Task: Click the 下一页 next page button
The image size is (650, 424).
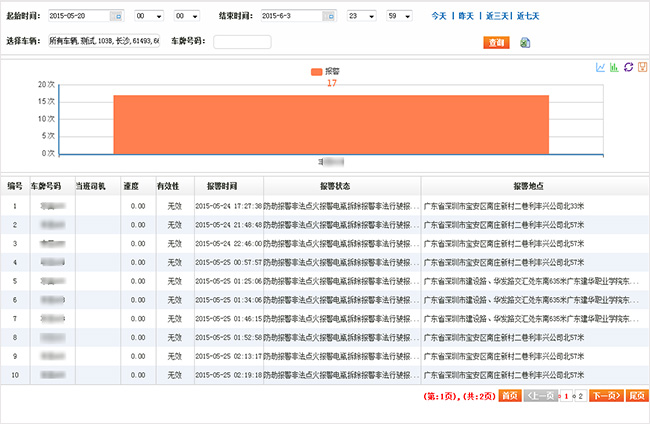Action: (x=606, y=396)
